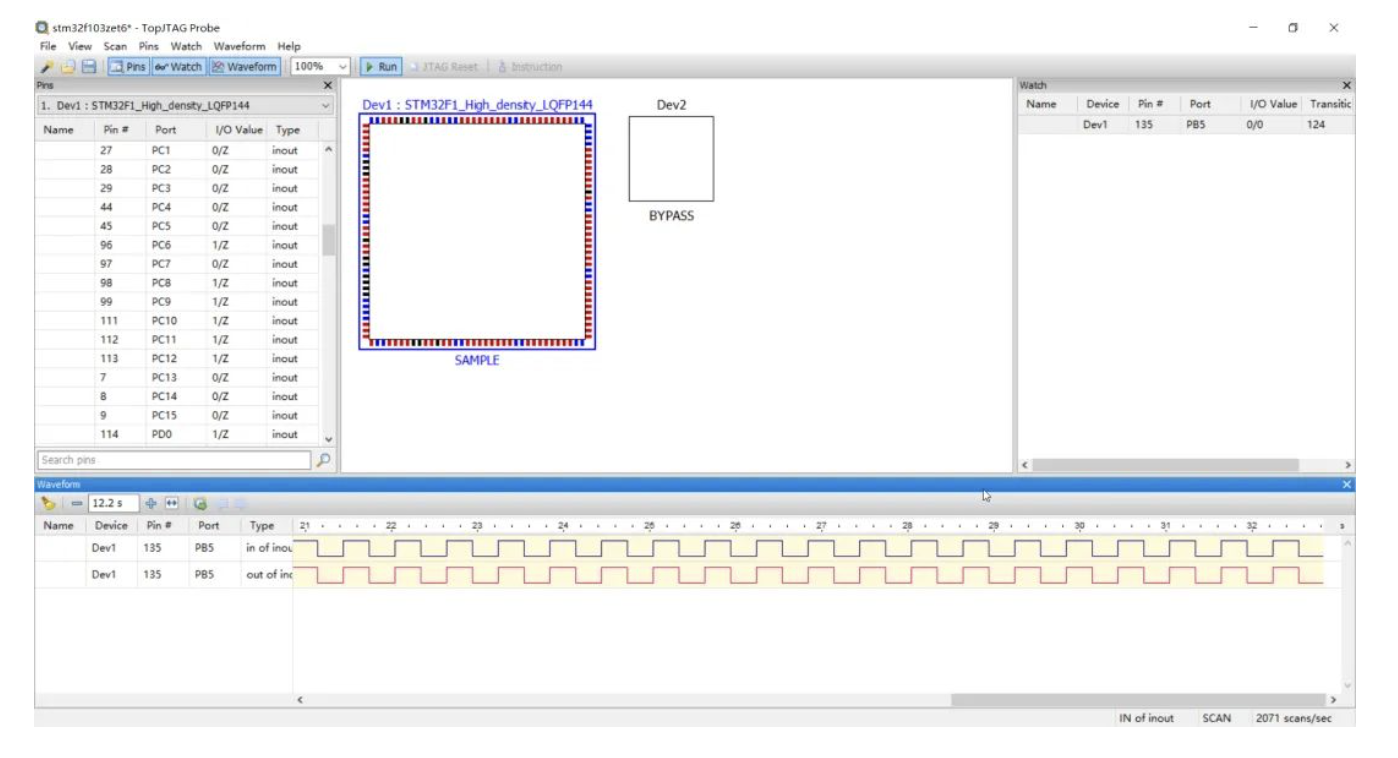Open the Scan menu
This screenshot has height=758, width=1398.
click(115, 46)
